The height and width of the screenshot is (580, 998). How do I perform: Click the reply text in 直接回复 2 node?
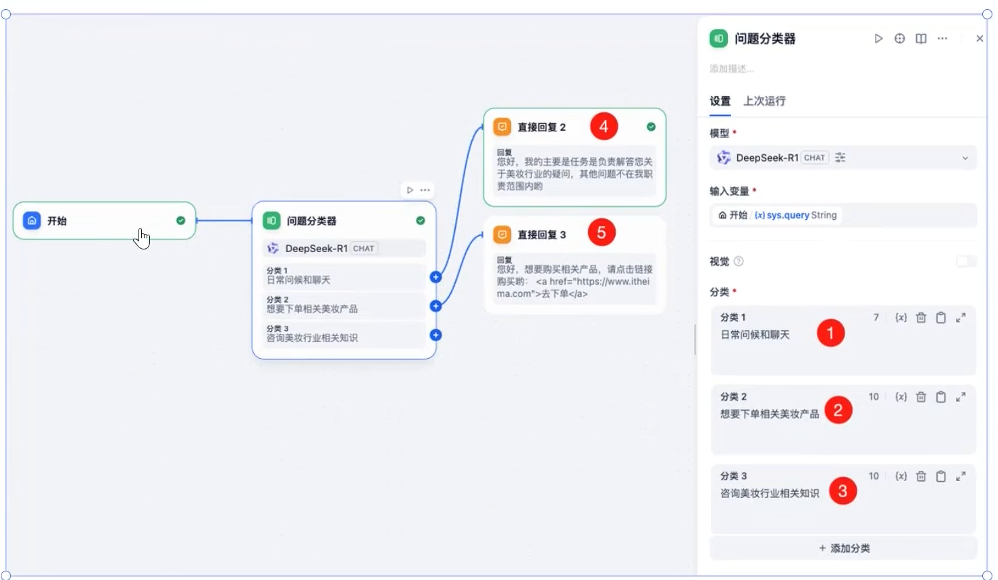click(x=575, y=174)
